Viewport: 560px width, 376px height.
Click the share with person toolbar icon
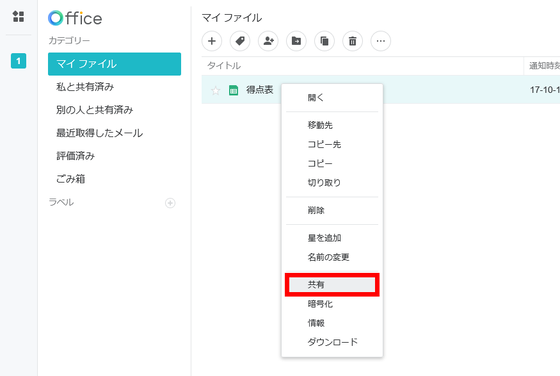pos(268,41)
